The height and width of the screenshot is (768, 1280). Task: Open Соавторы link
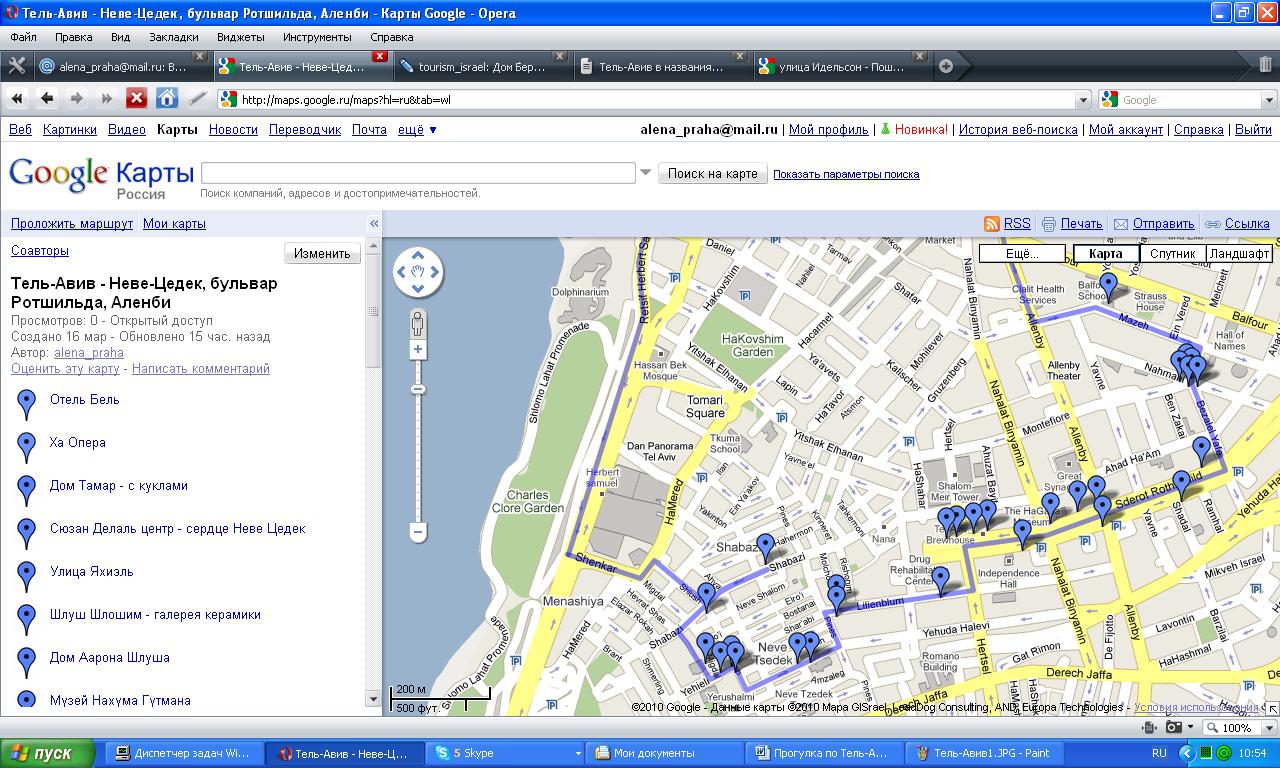pyautogui.click(x=40, y=251)
